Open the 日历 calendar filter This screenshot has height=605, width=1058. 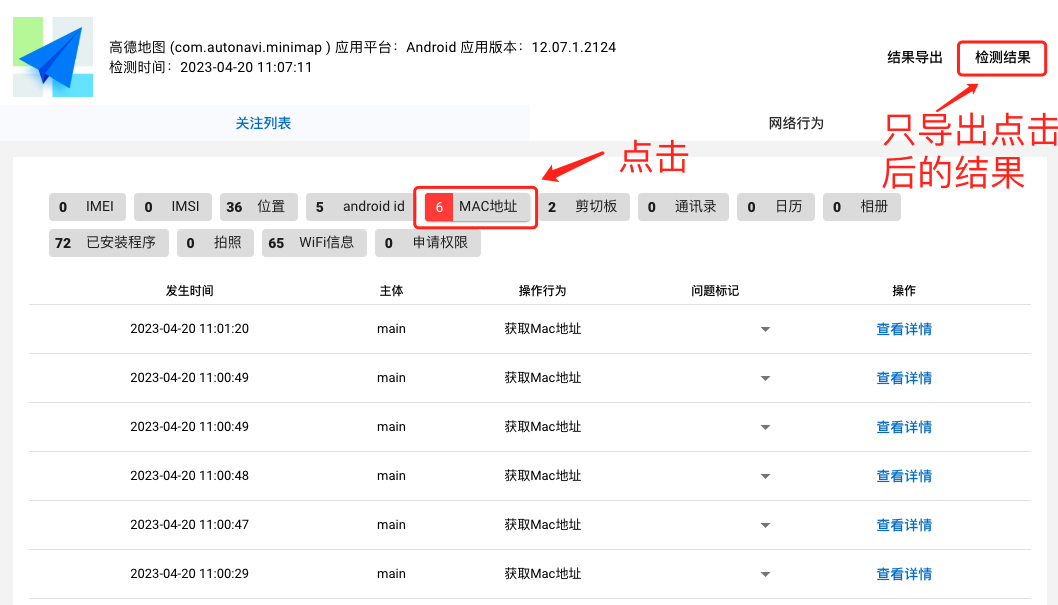pyautogui.click(x=776, y=206)
